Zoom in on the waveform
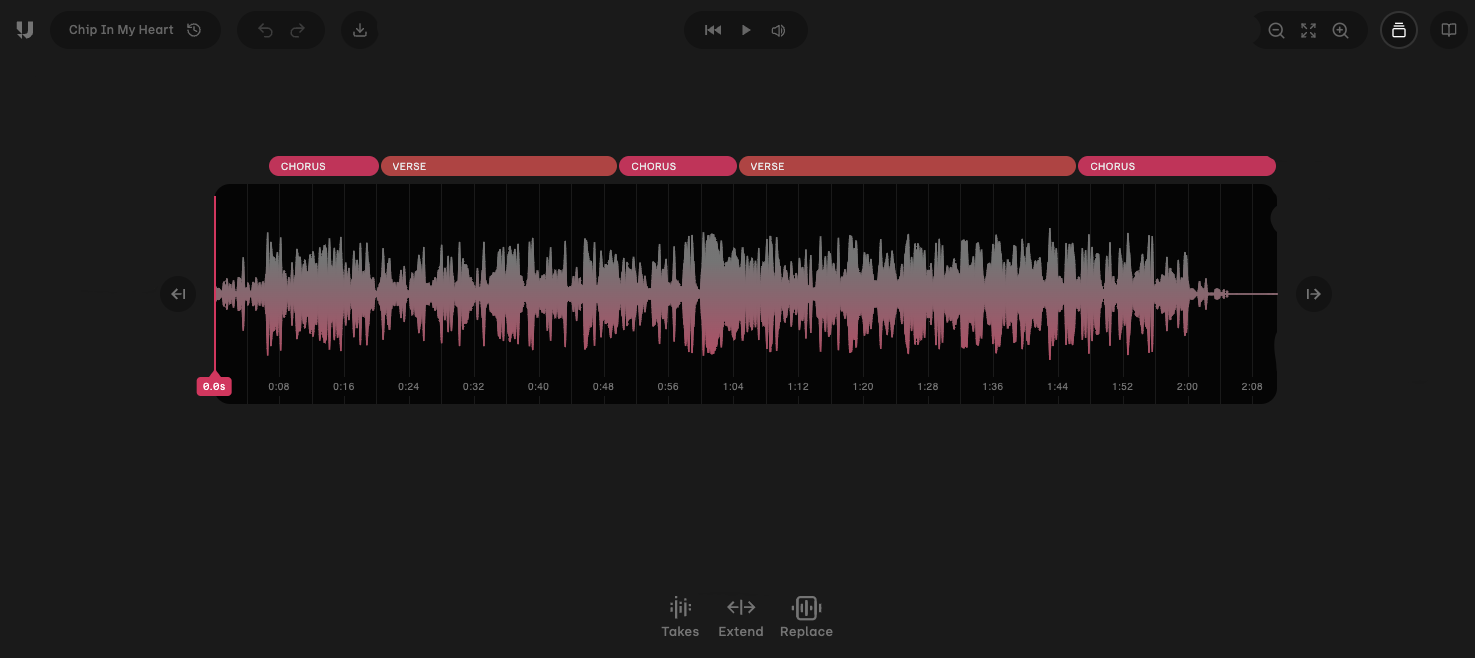 tap(1341, 30)
